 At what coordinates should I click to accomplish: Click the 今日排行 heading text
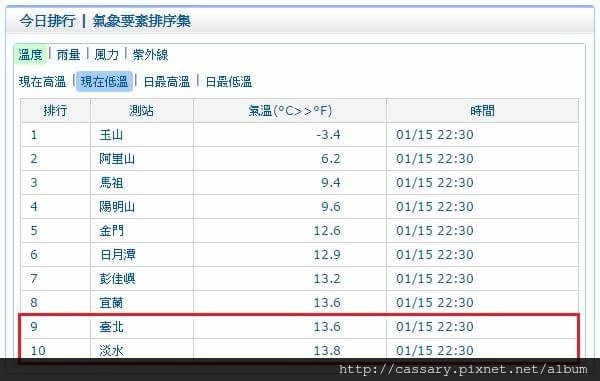[x=47, y=21]
